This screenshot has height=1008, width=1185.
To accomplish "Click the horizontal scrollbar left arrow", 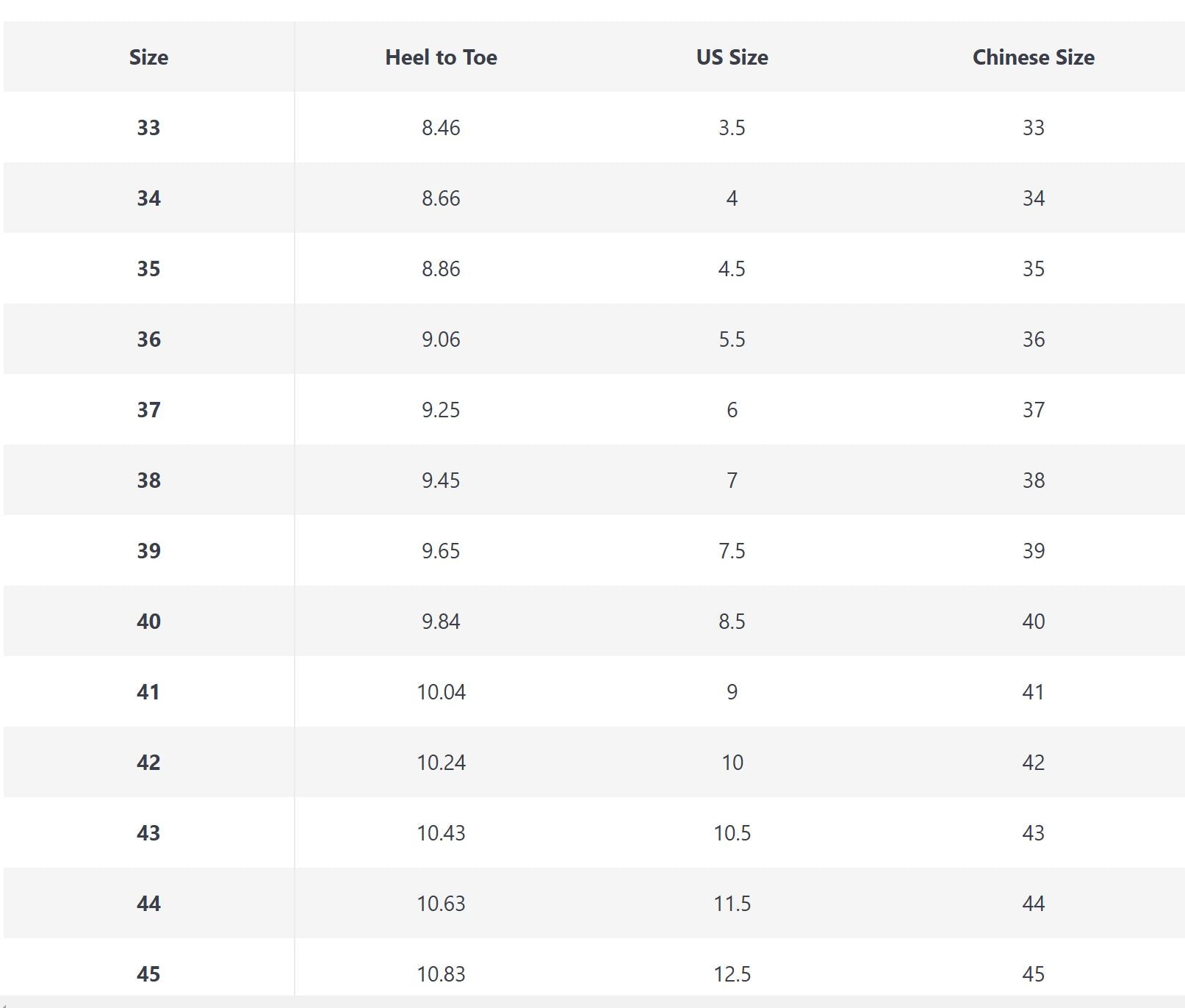I will 4,1003.
